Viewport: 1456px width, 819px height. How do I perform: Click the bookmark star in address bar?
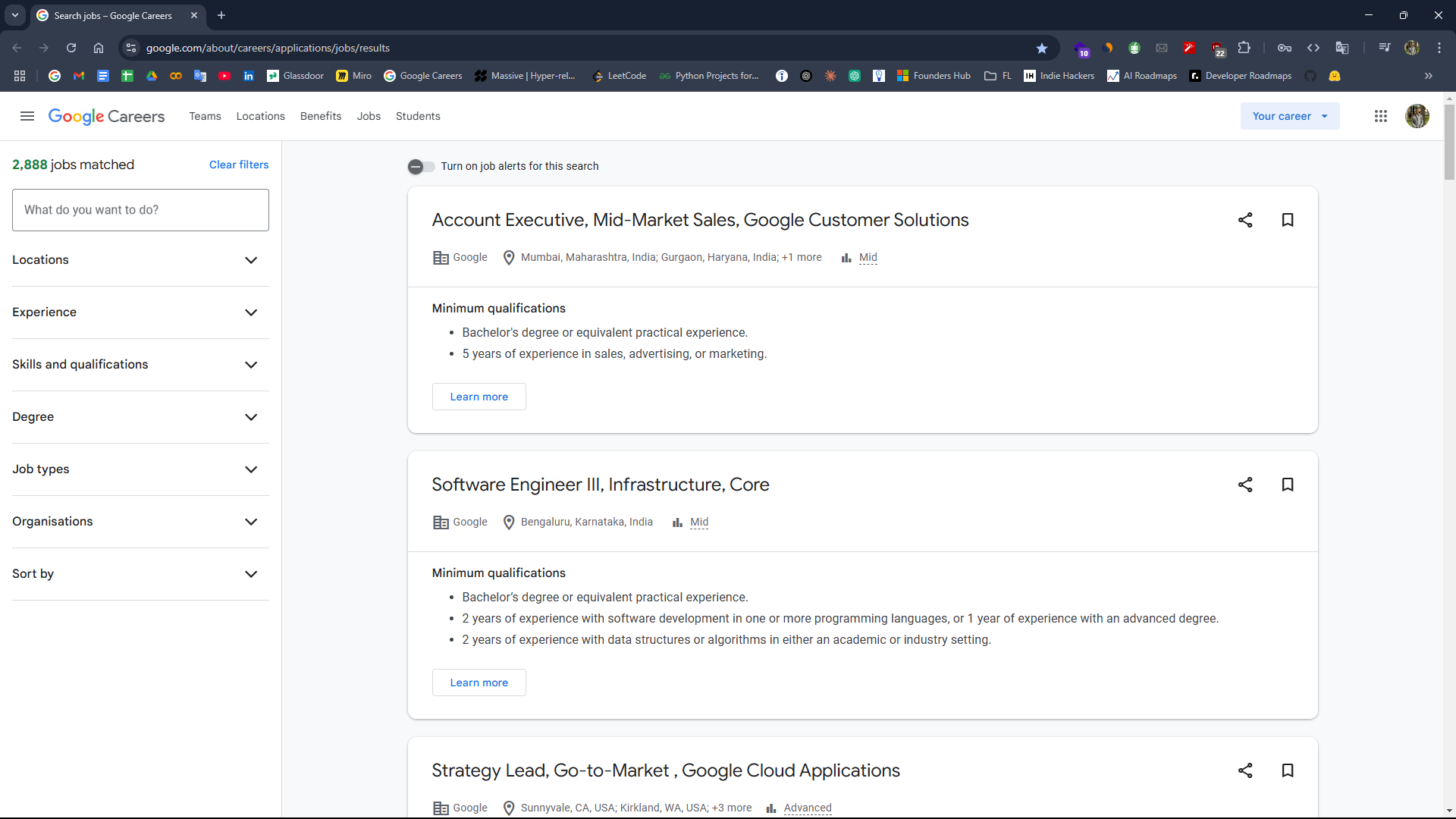pyautogui.click(x=1042, y=48)
